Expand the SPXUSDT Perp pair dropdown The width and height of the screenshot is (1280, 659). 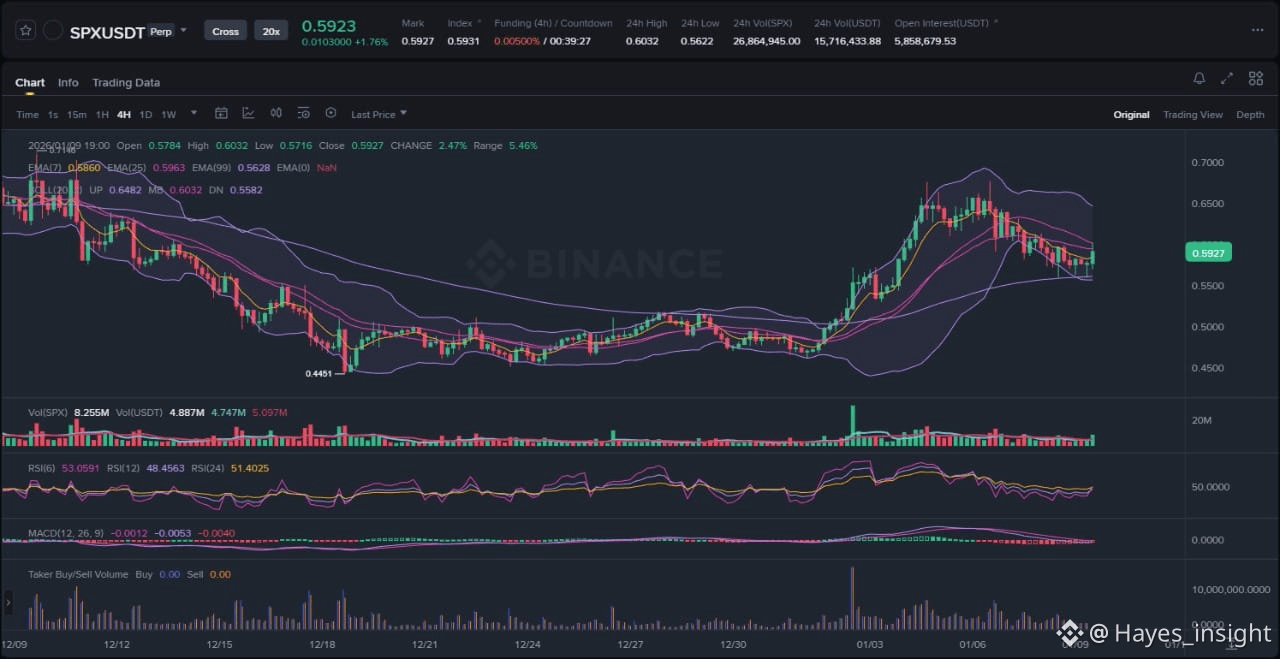(183, 31)
